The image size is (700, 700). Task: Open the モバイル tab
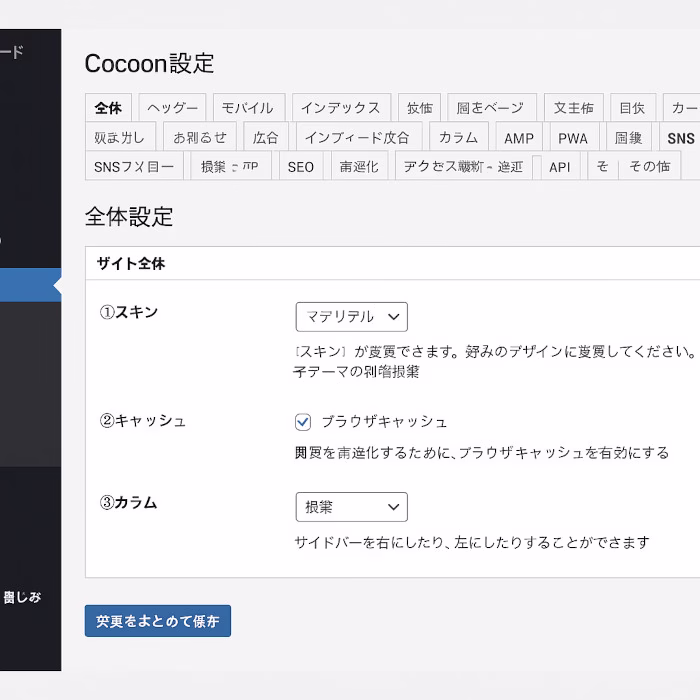coord(249,108)
